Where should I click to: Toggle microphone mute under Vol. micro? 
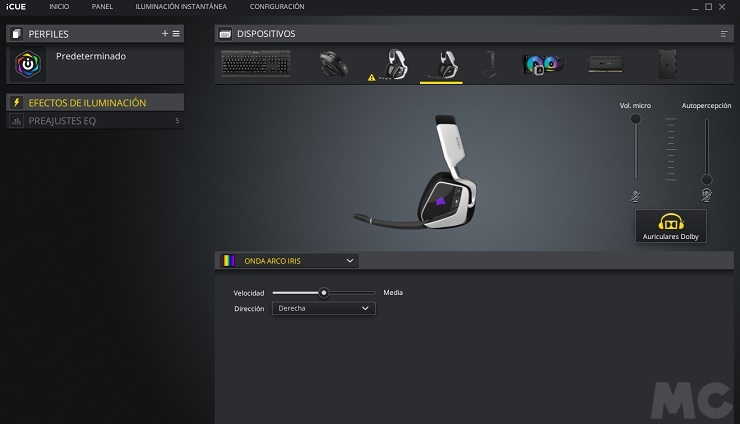pyautogui.click(x=635, y=196)
